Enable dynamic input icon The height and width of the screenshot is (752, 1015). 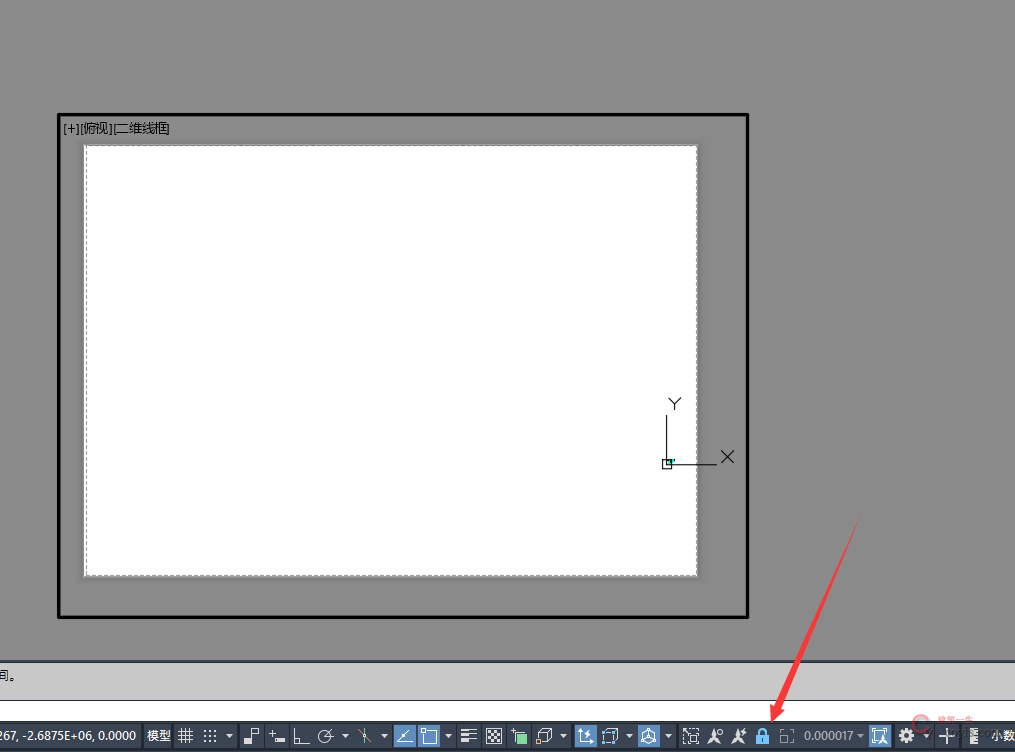pos(277,737)
